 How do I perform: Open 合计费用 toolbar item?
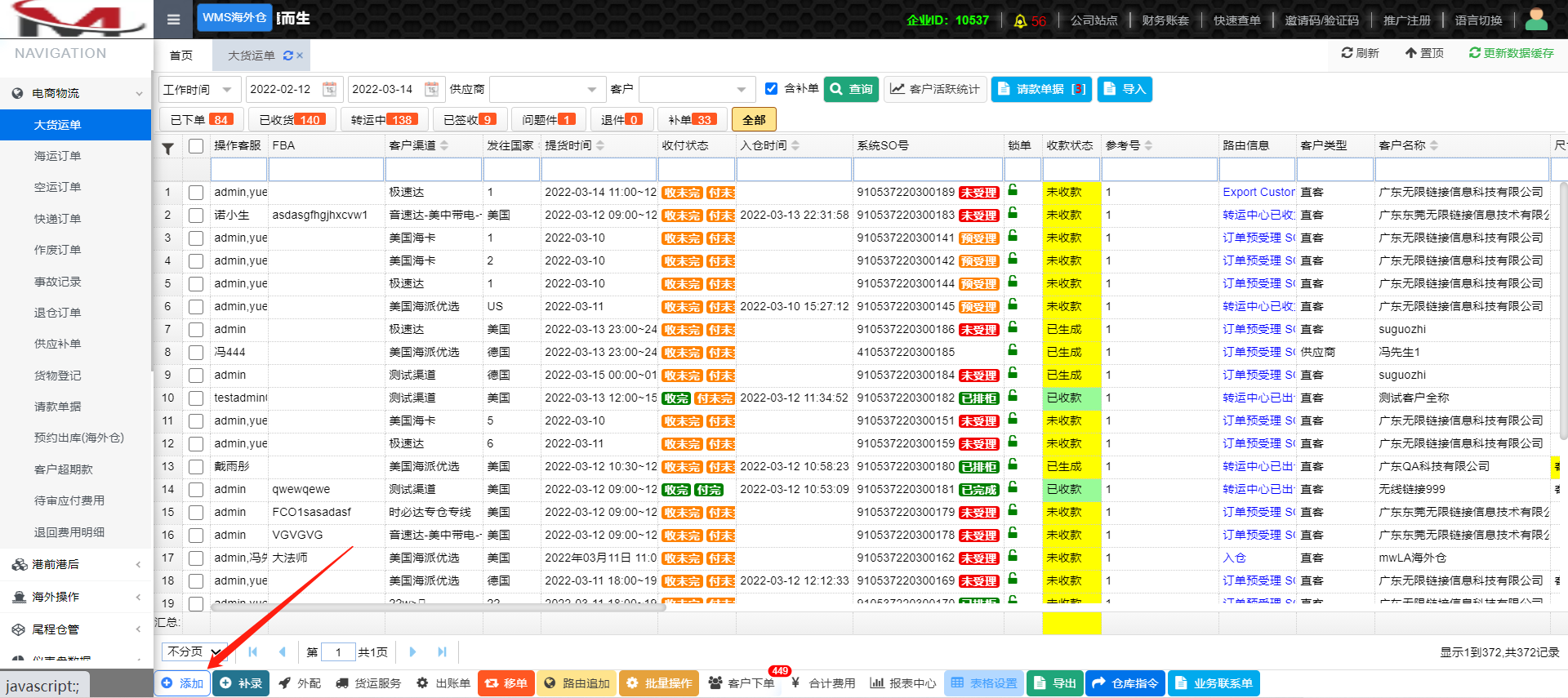click(x=823, y=683)
